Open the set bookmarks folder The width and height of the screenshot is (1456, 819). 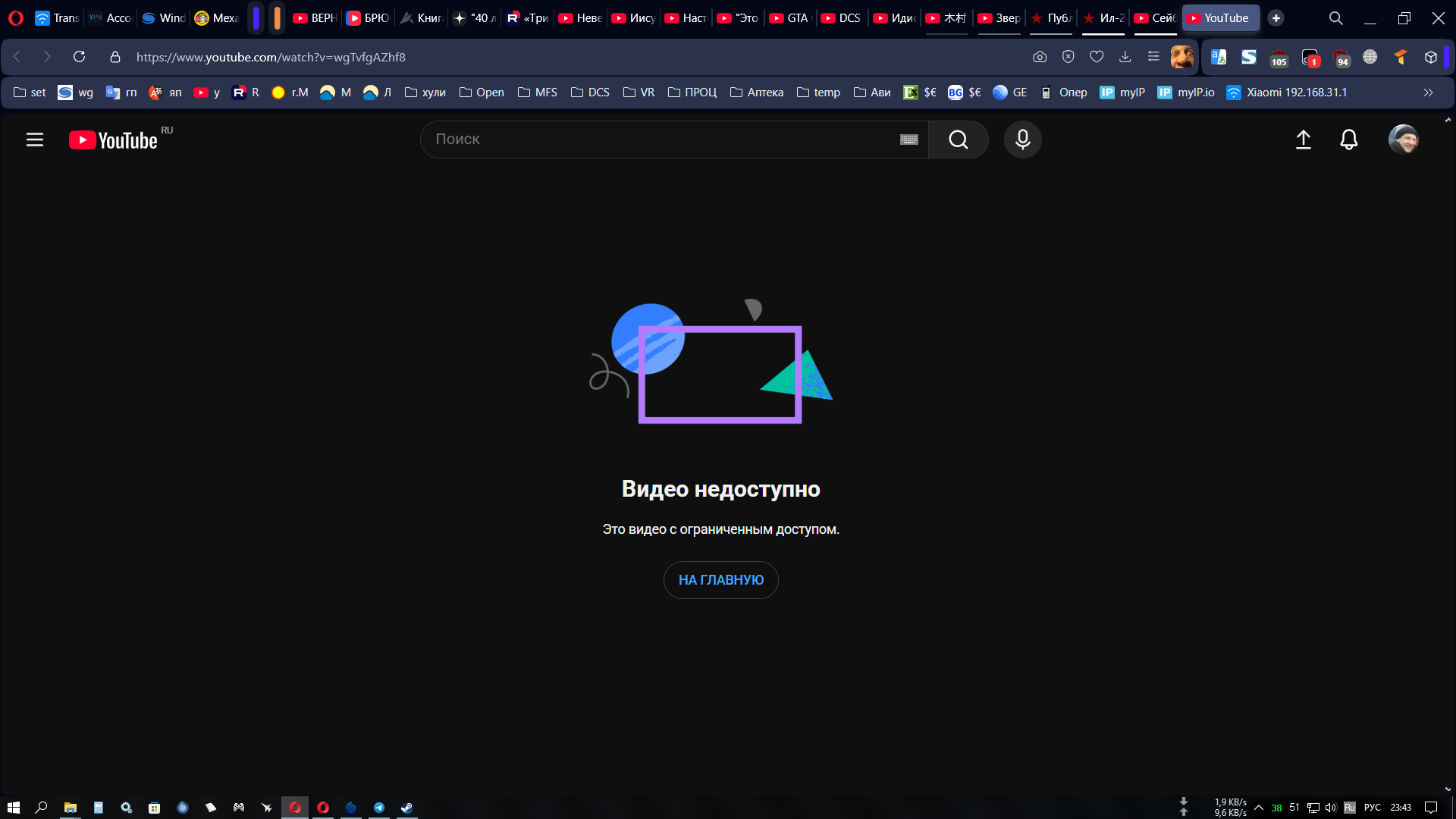(30, 93)
